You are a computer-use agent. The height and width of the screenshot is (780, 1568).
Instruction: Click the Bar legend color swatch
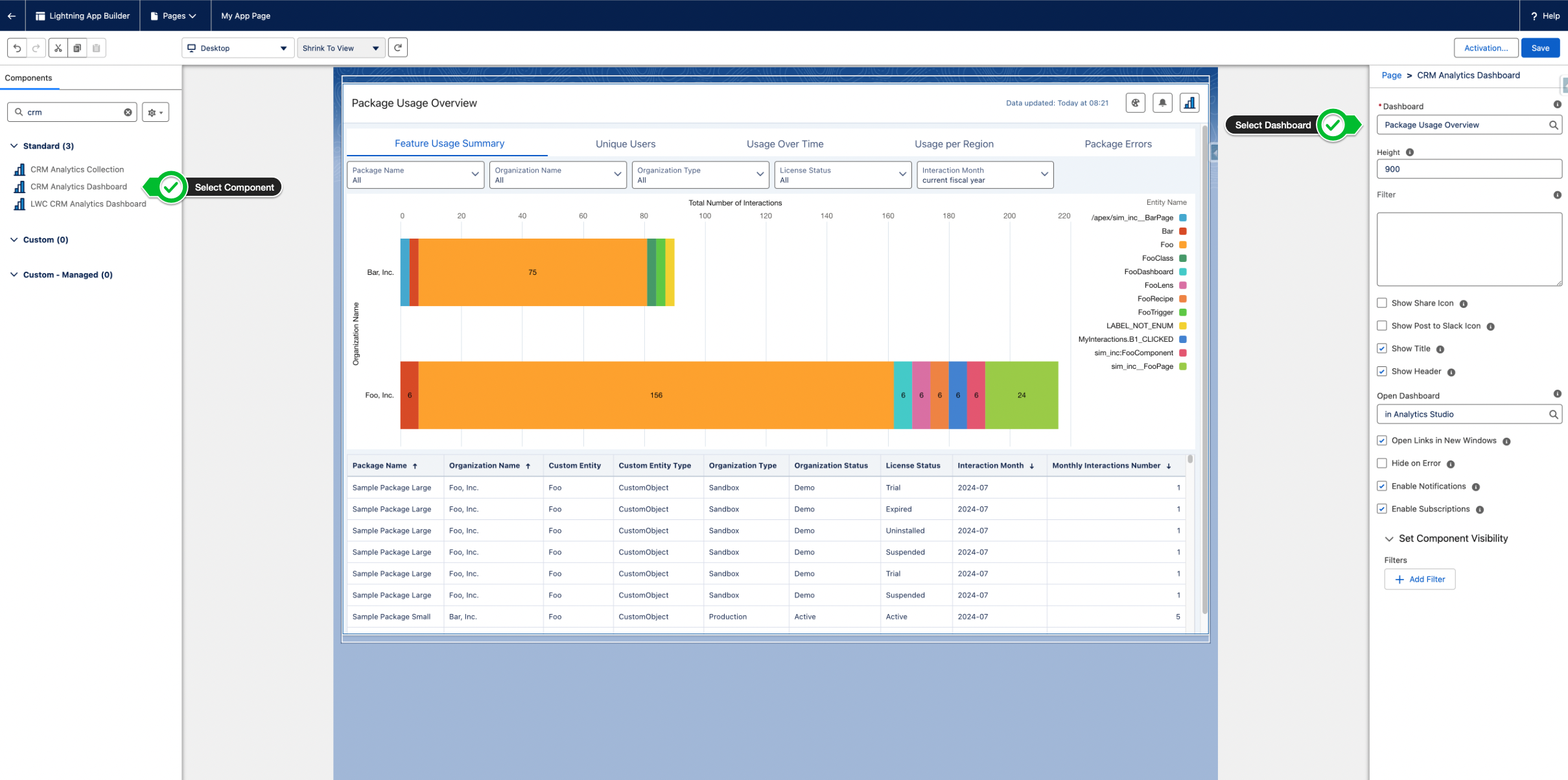point(1182,231)
